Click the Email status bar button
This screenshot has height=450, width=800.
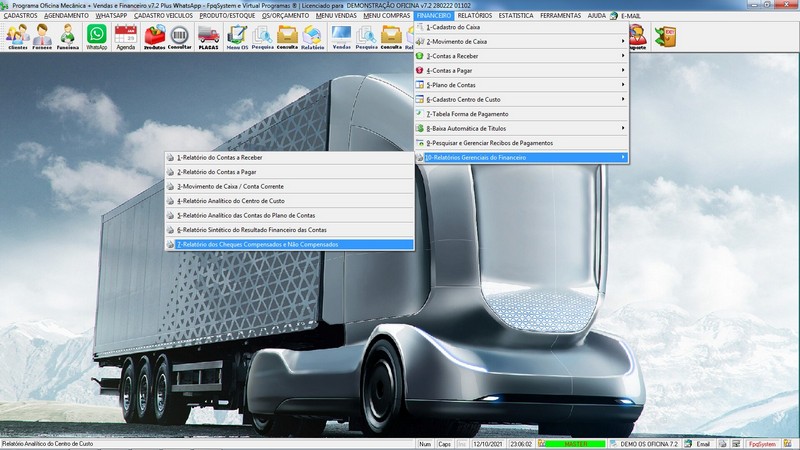coord(698,443)
